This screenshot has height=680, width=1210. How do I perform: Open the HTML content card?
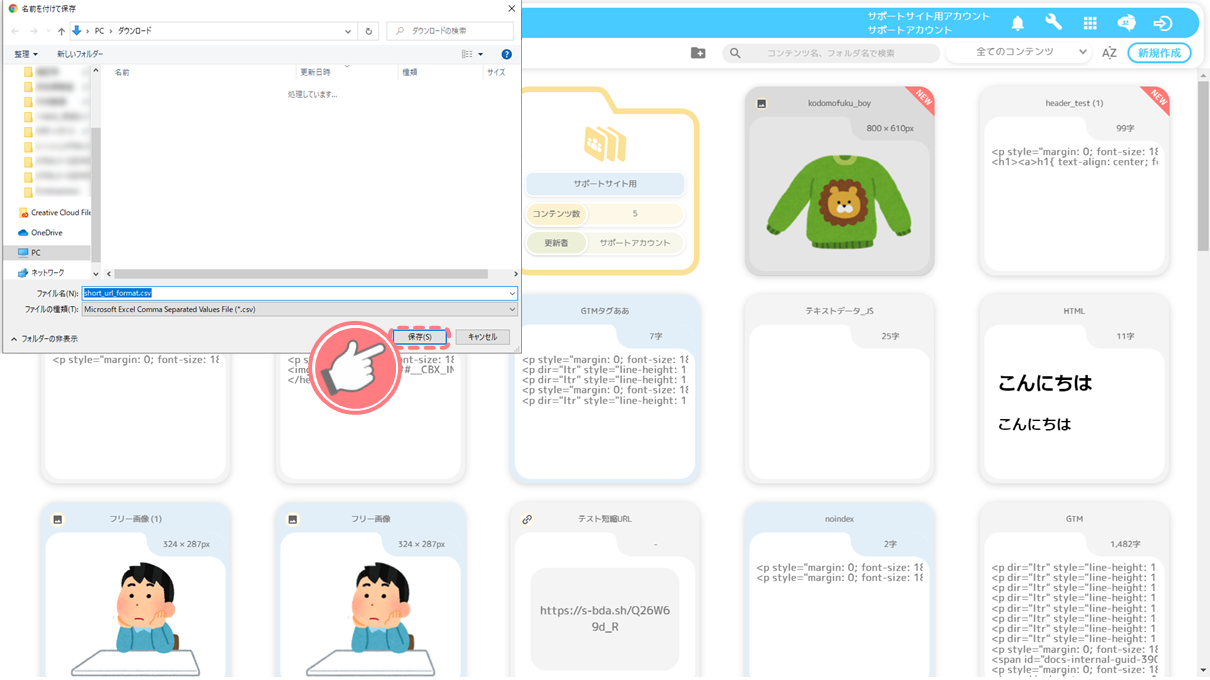pyautogui.click(x=1074, y=388)
